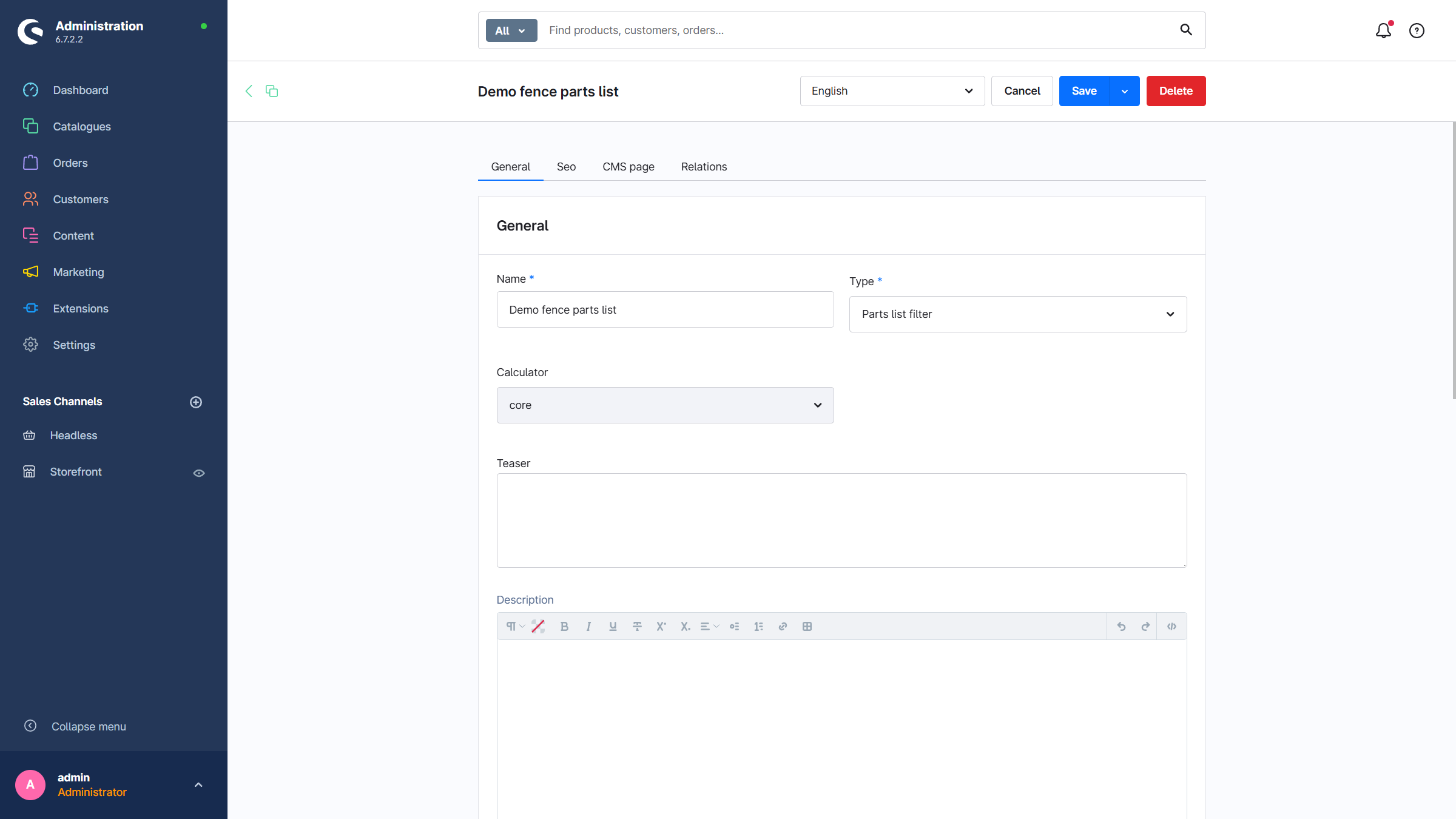1456x819 pixels.
Task: Open the English language dropdown
Action: pyautogui.click(x=892, y=91)
